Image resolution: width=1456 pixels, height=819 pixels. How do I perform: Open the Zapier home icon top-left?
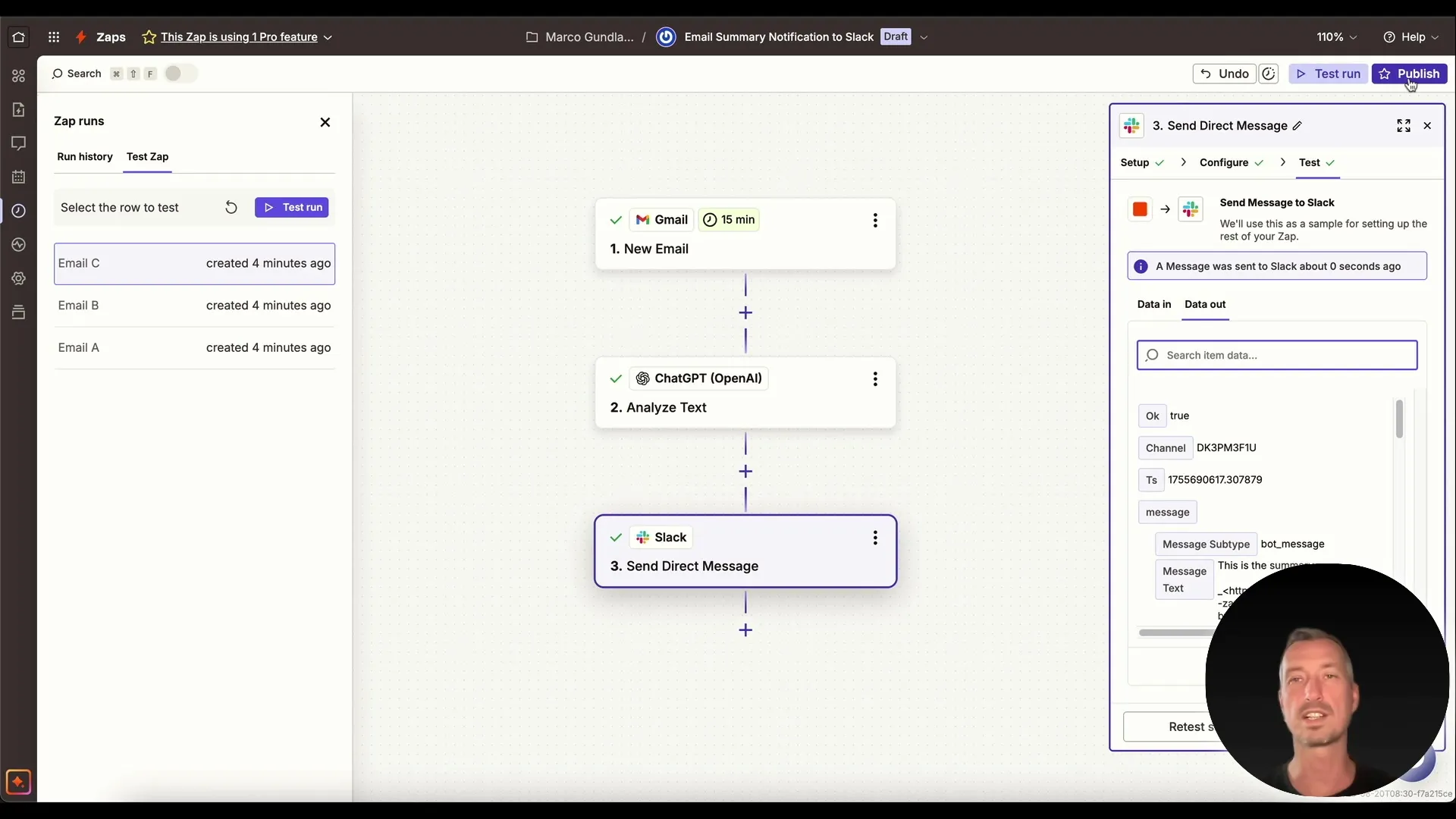click(x=18, y=36)
